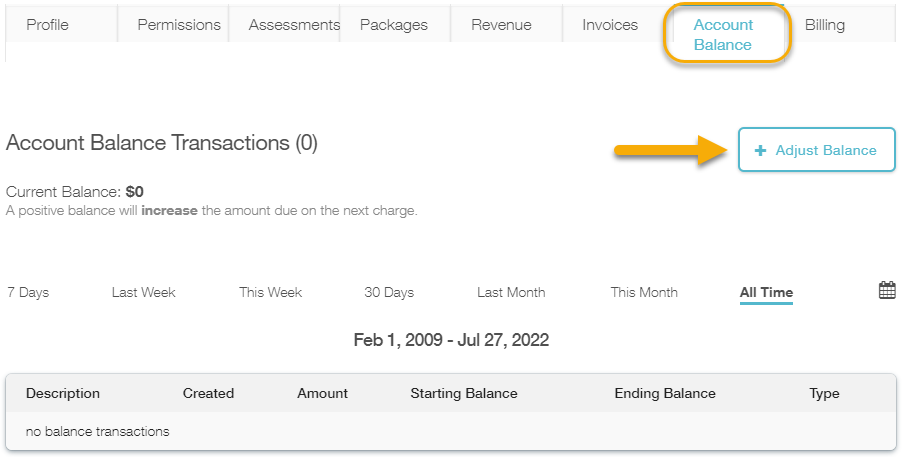Click the Adjust Balance button
Screen dimensions: 903x457
point(816,150)
